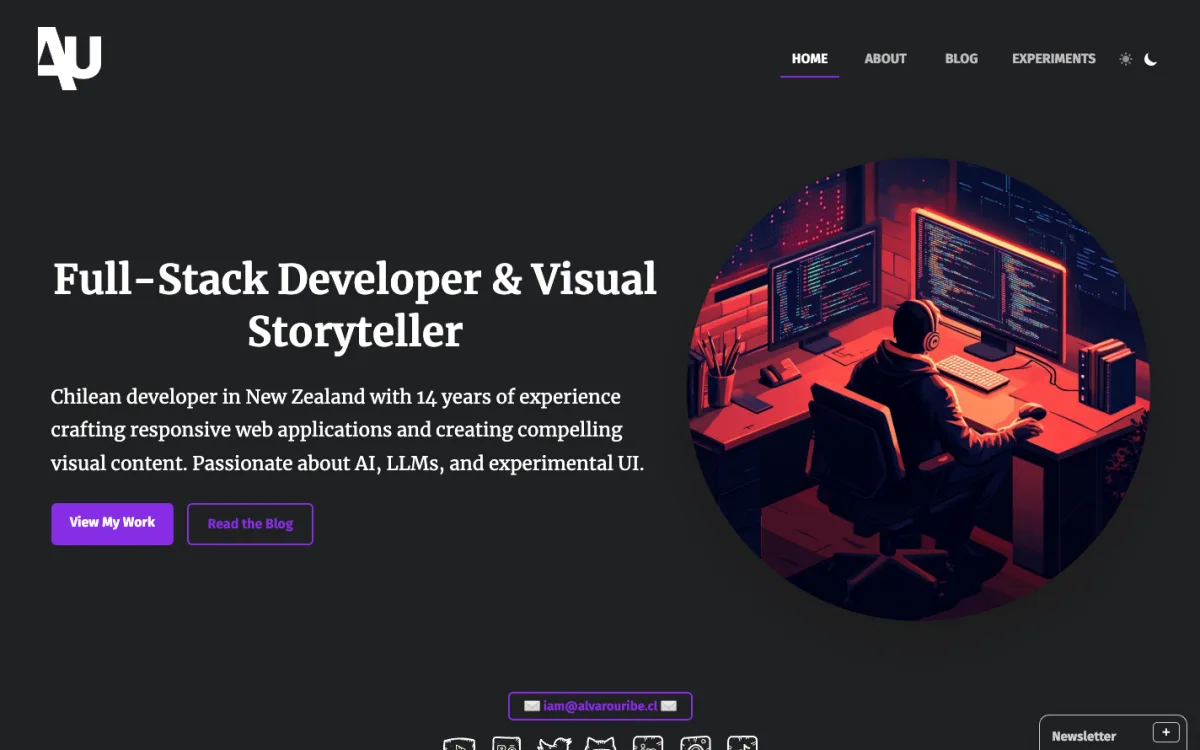
Task: Click the iam@alvarouribe.cl email link
Action: tap(600, 706)
